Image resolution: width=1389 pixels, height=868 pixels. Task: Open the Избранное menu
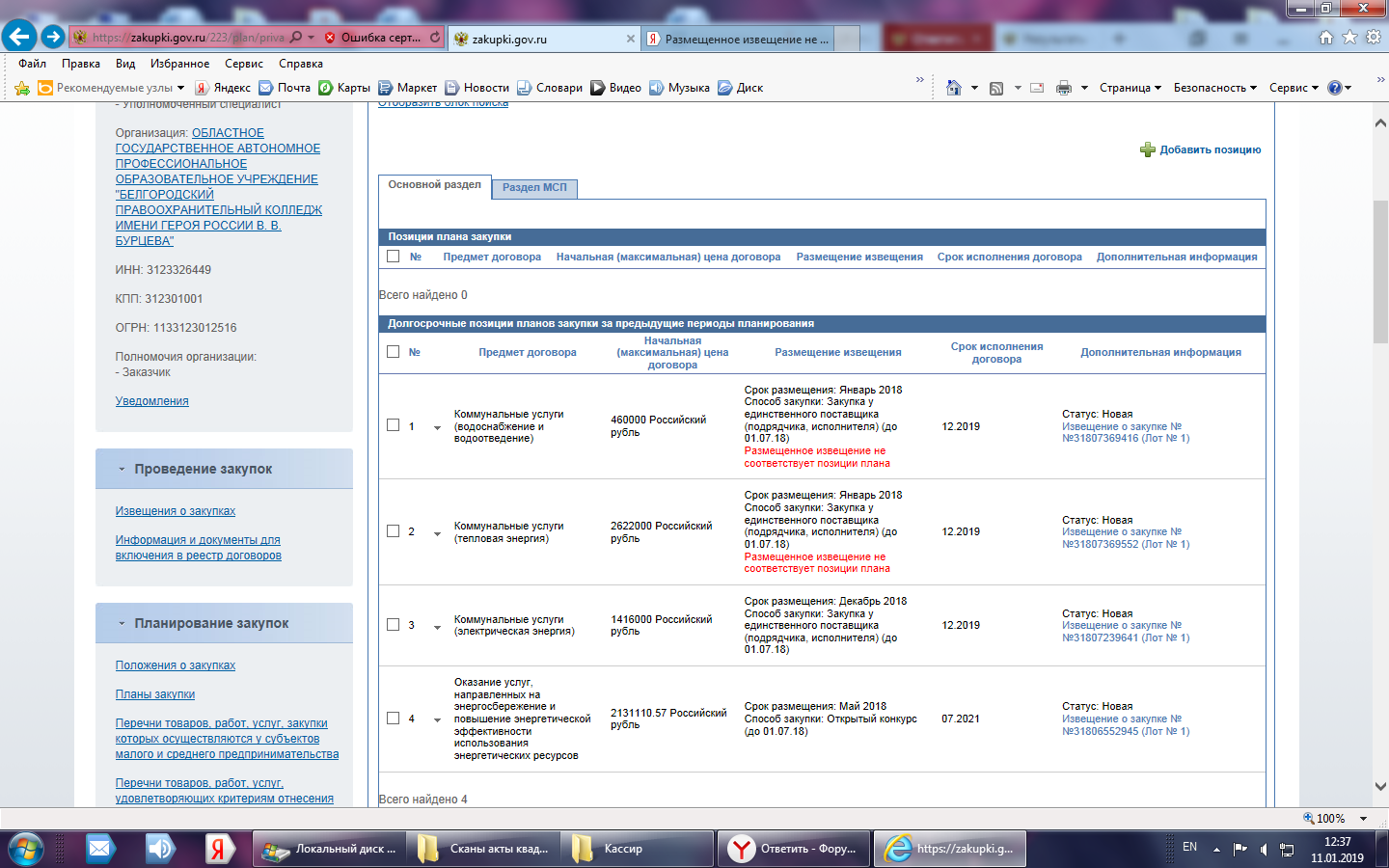pyautogui.click(x=179, y=64)
